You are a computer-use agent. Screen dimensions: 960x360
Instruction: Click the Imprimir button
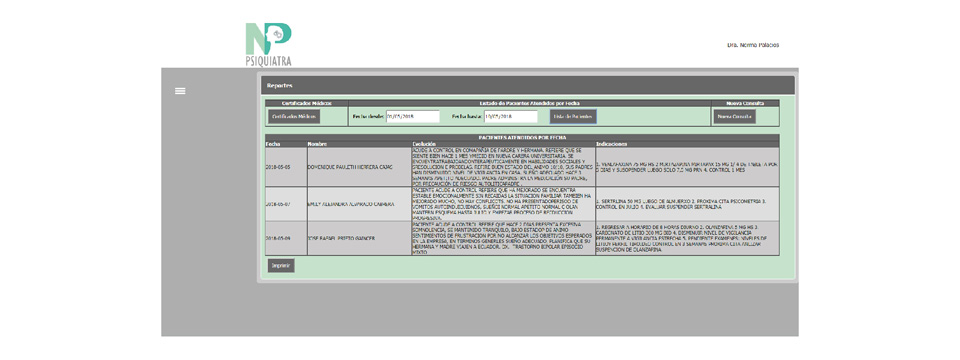point(281,265)
